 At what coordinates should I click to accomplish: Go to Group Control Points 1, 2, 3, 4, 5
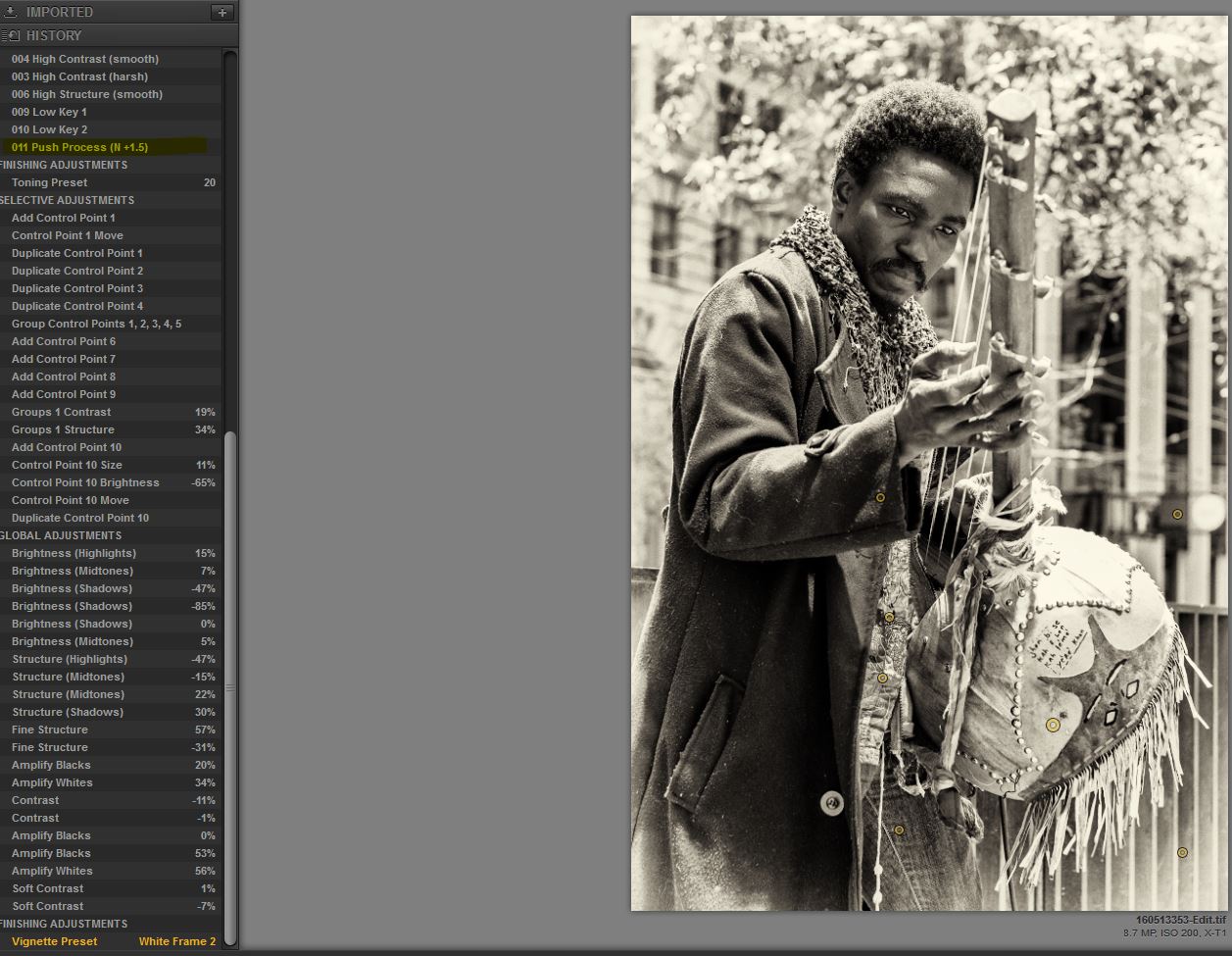coord(96,324)
